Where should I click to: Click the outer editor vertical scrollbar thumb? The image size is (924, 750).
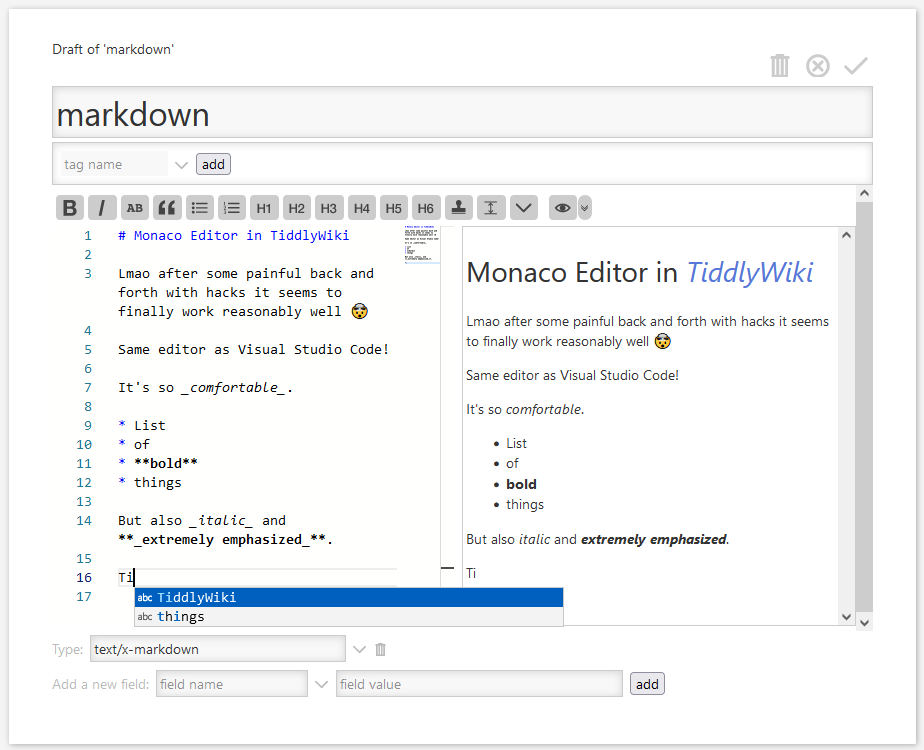(x=864, y=407)
